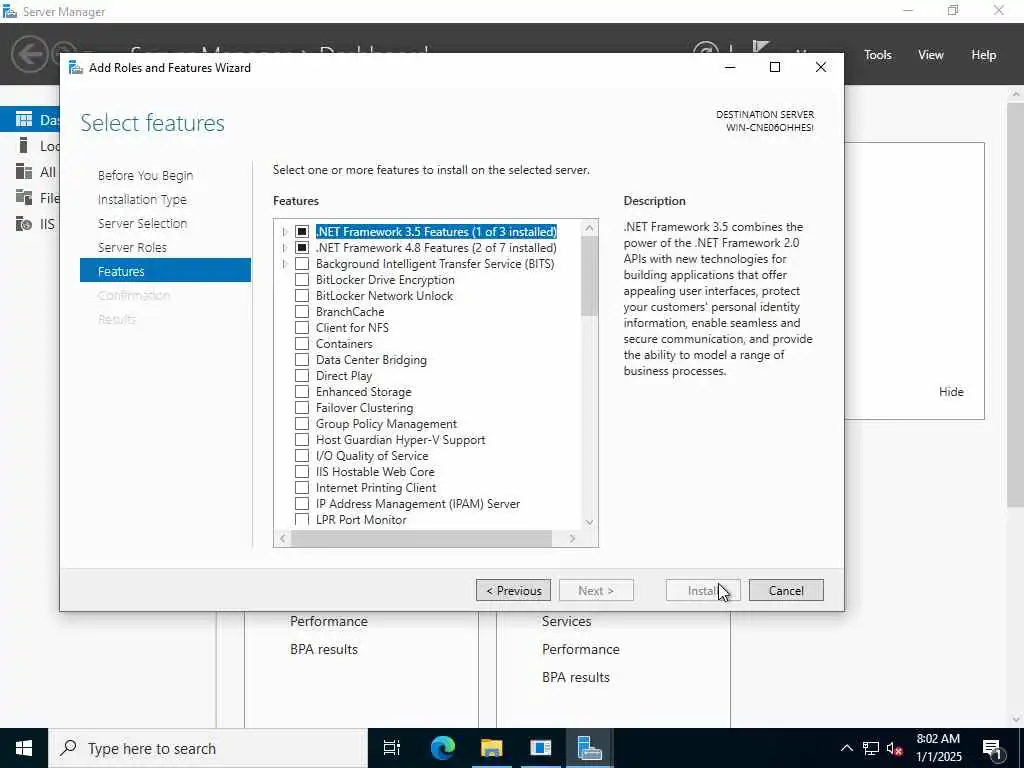Open Services link in the dashboard tile
Viewport: 1024px width, 768px height.
tap(566, 621)
